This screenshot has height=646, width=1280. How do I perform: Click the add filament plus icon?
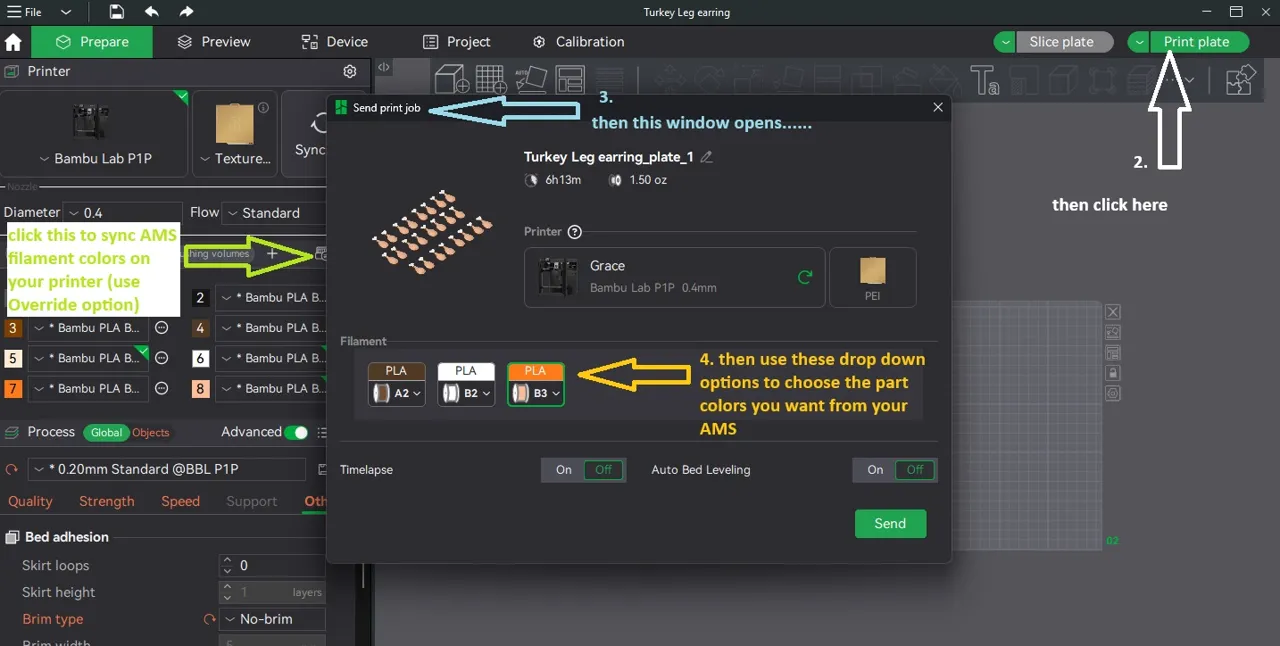[x=272, y=254]
